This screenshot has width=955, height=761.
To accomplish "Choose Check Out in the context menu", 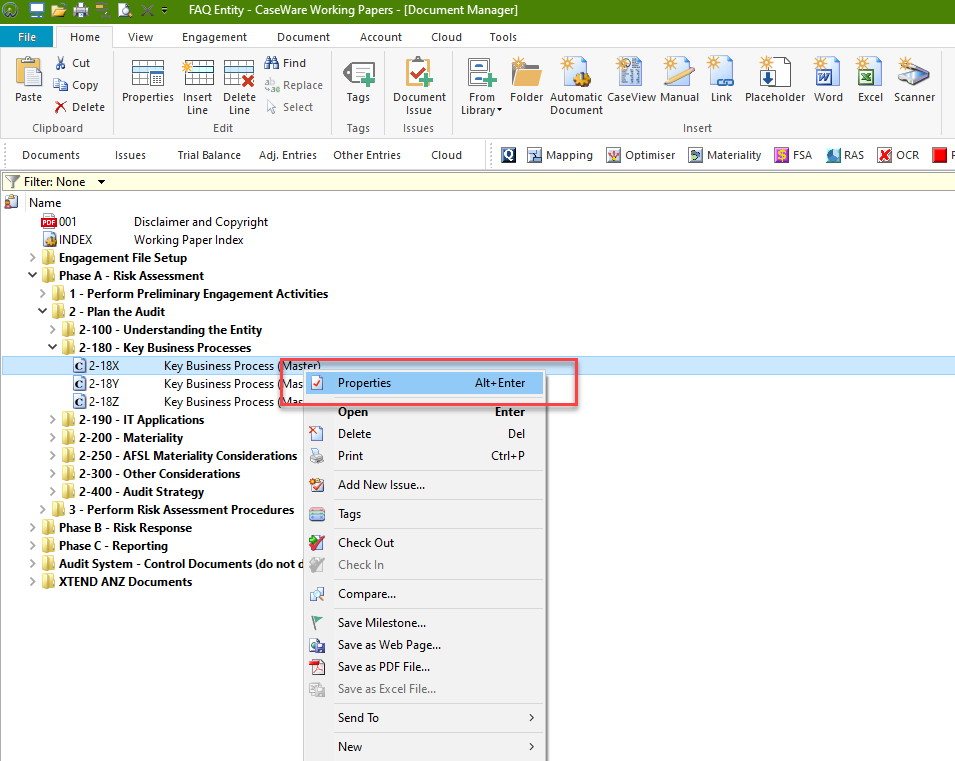I will point(425,543).
